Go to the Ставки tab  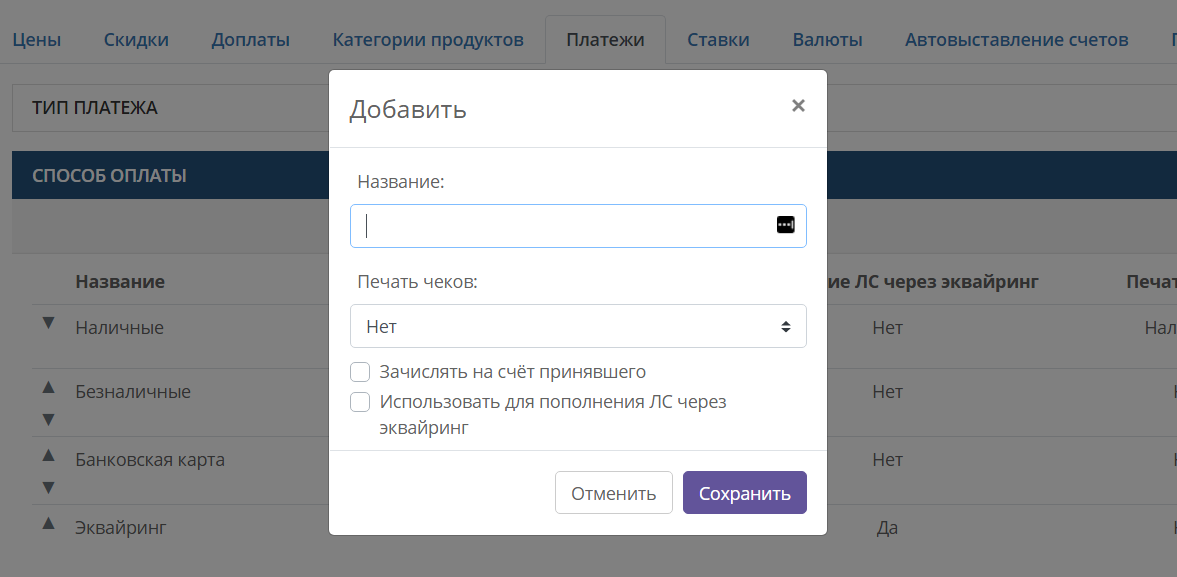718,40
